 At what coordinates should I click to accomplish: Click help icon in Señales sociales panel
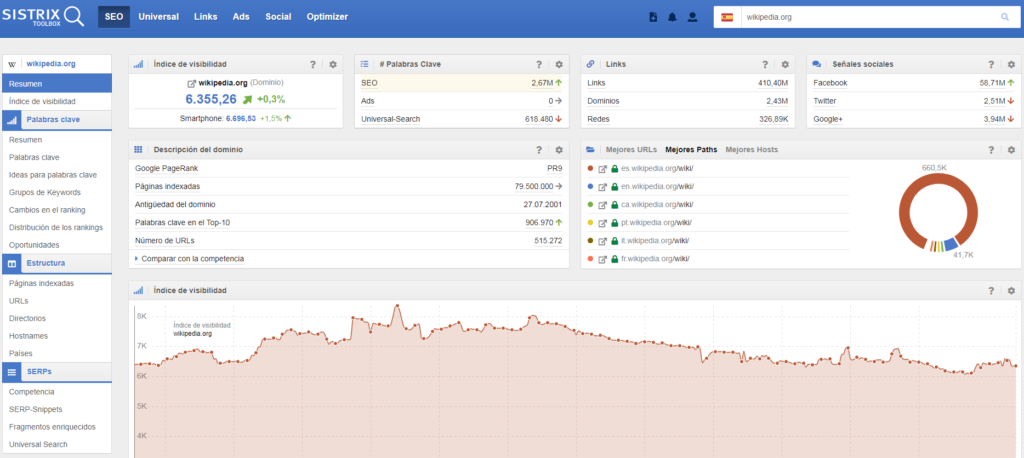pyautogui.click(x=991, y=65)
